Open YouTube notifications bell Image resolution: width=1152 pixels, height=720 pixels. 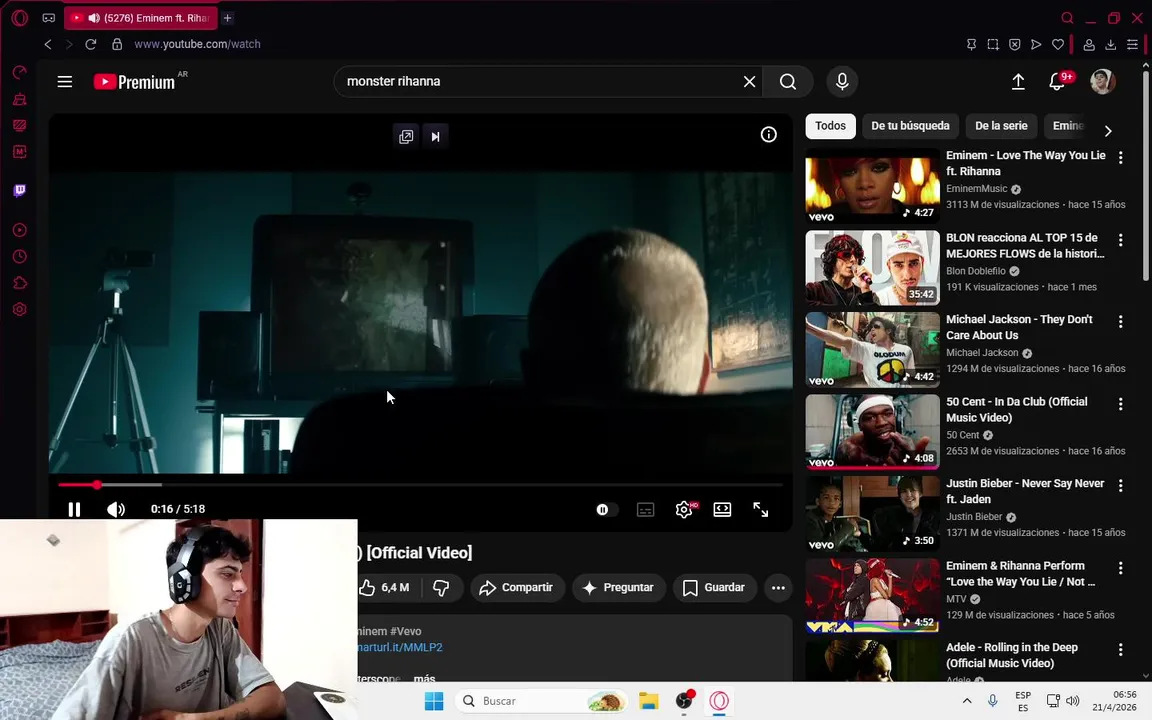(x=1057, y=82)
